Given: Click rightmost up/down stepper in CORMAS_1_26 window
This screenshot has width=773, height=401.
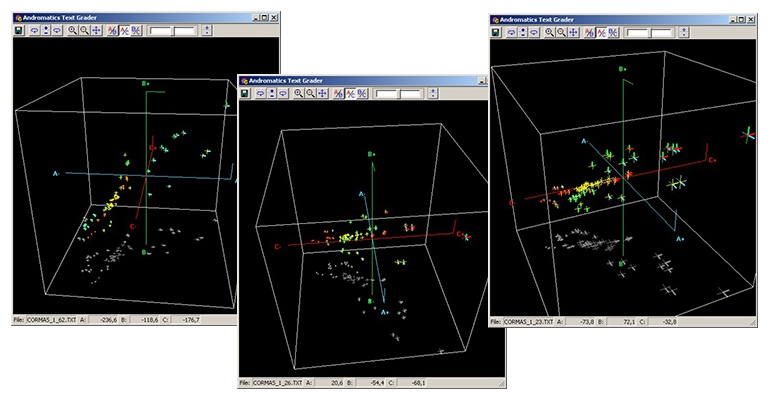Looking at the screenshot, I should (x=431, y=93).
